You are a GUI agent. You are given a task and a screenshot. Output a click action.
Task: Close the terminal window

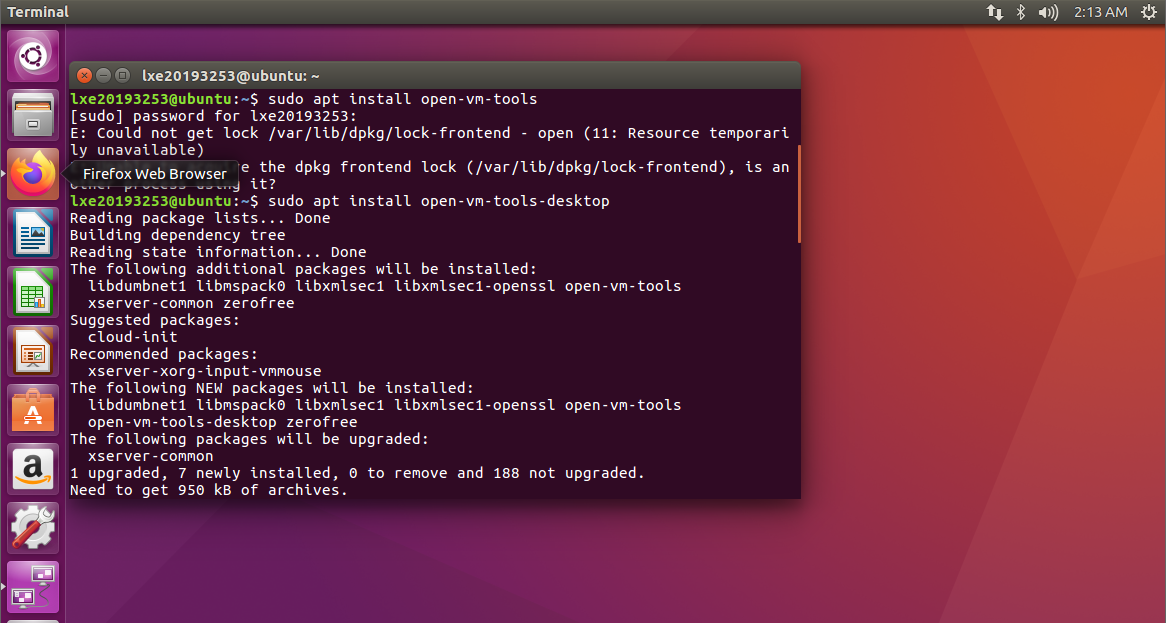tap(85, 75)
